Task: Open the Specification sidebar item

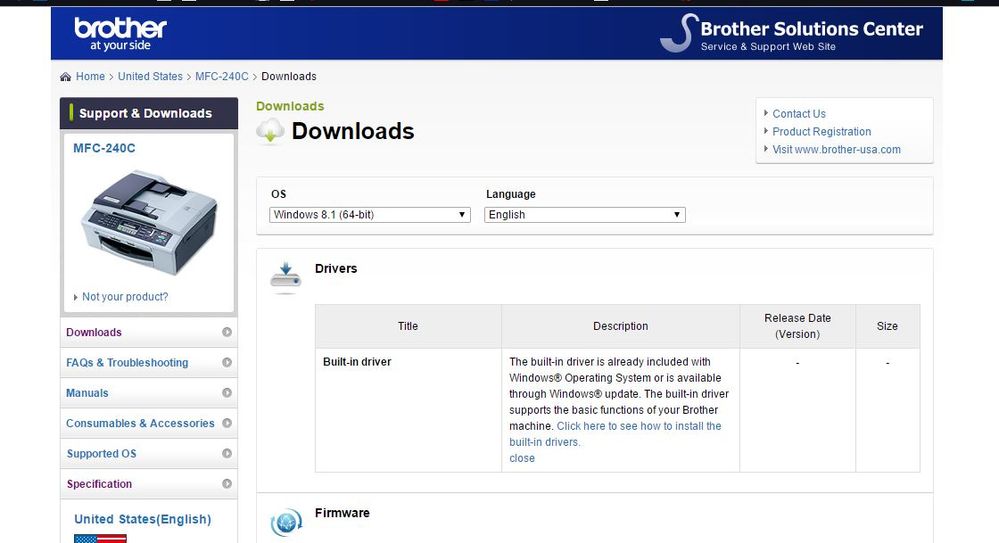Action: tap(99, 484)
